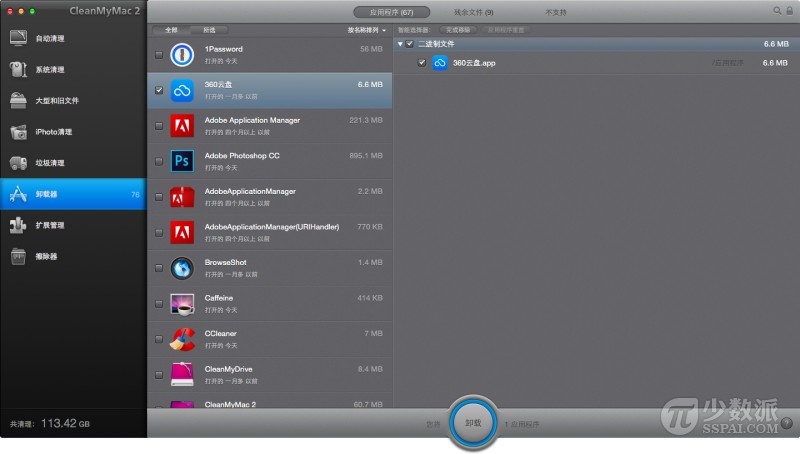
Task: Click the 应用程序重置 button
Action: pyautogui.click(x=506, y=30)
